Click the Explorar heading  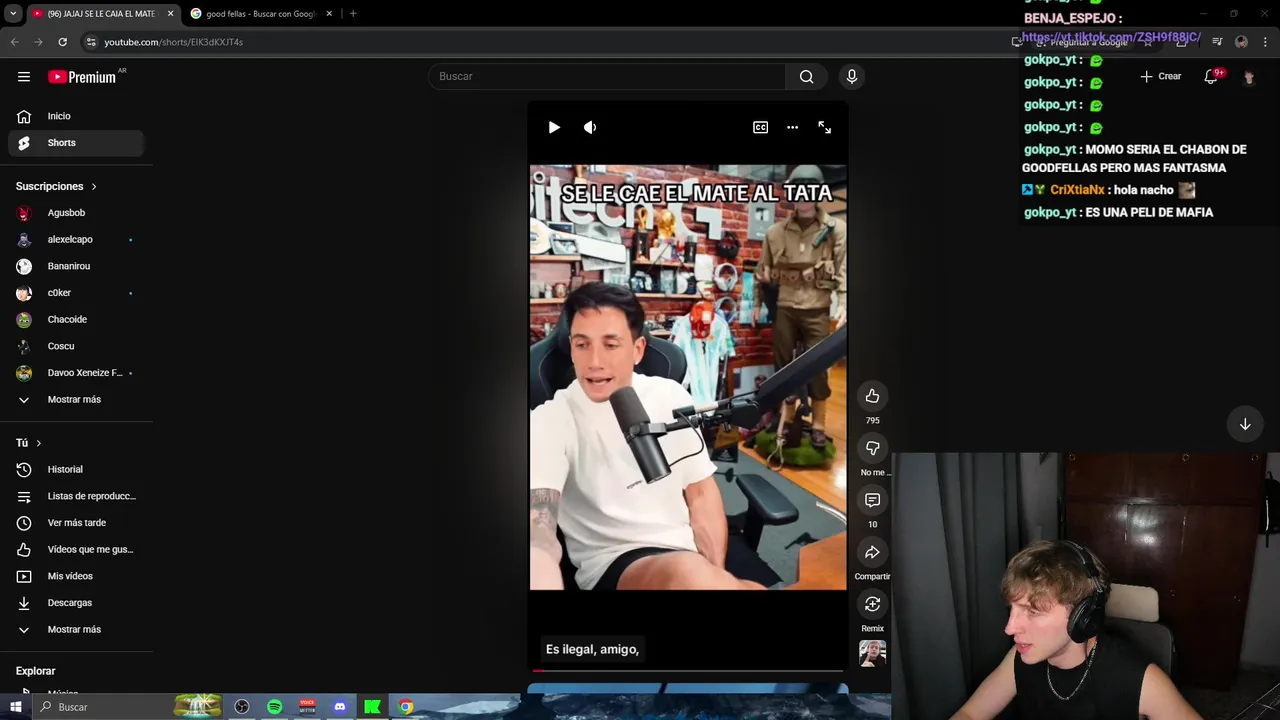tap(36, 671)
